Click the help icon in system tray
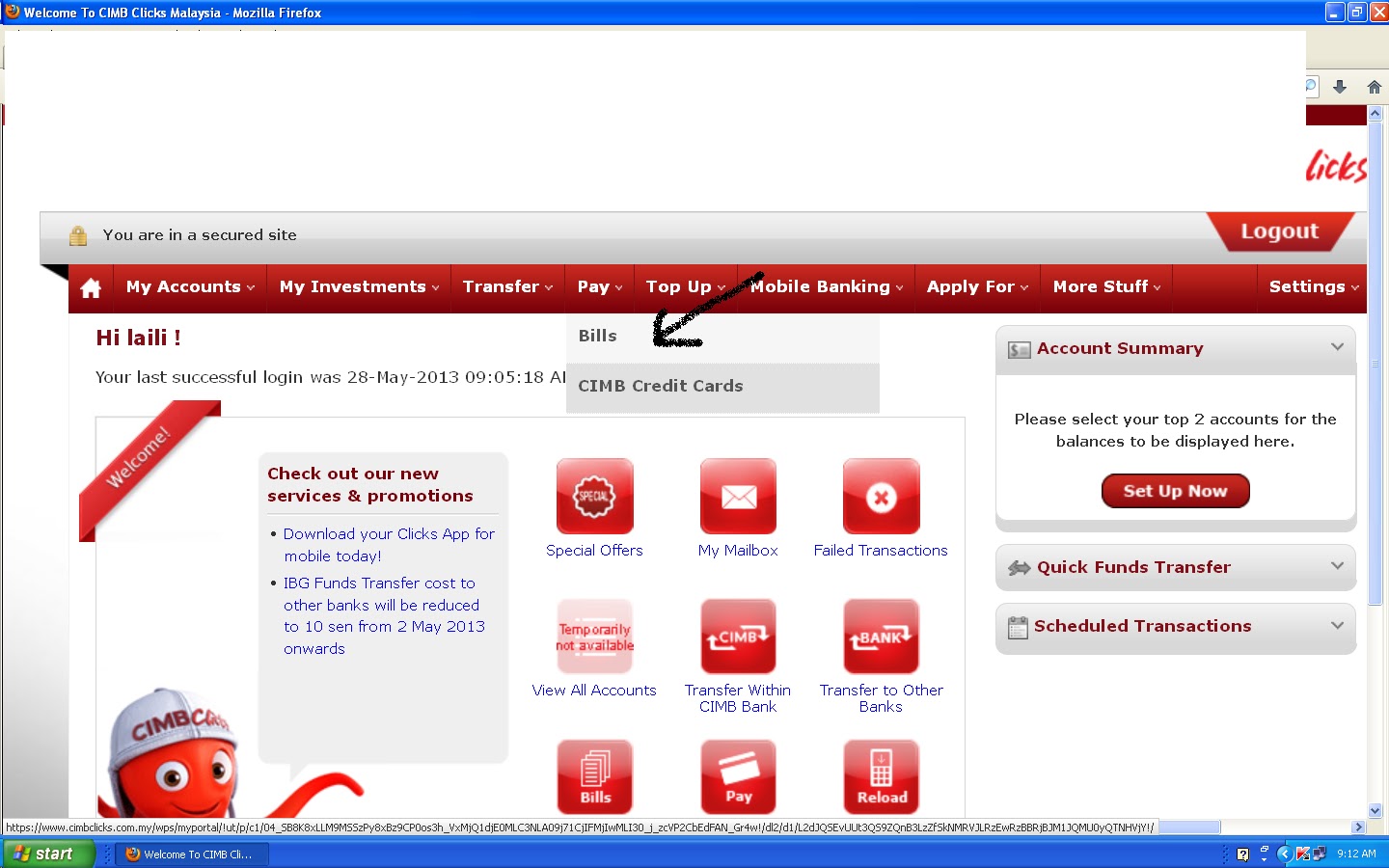Viewport: 1389px width, 868px height. (x=1242, y=854)
